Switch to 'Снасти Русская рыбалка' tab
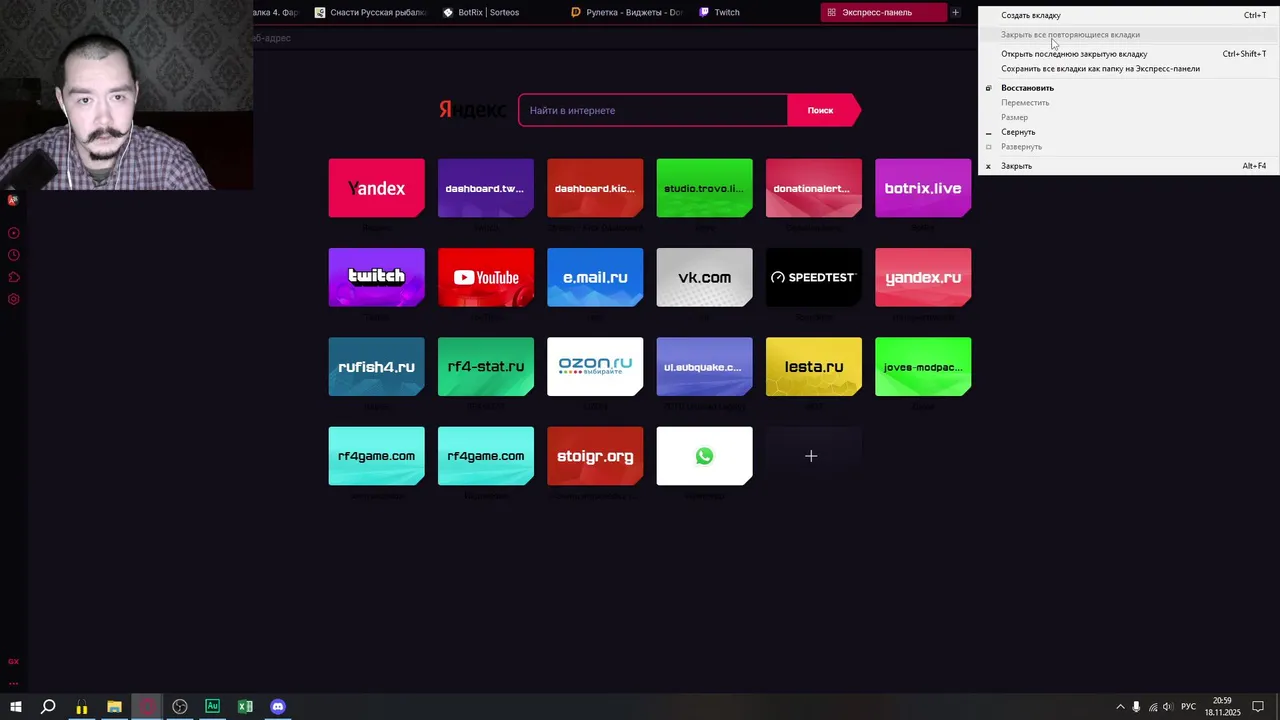 pos(369,12)
